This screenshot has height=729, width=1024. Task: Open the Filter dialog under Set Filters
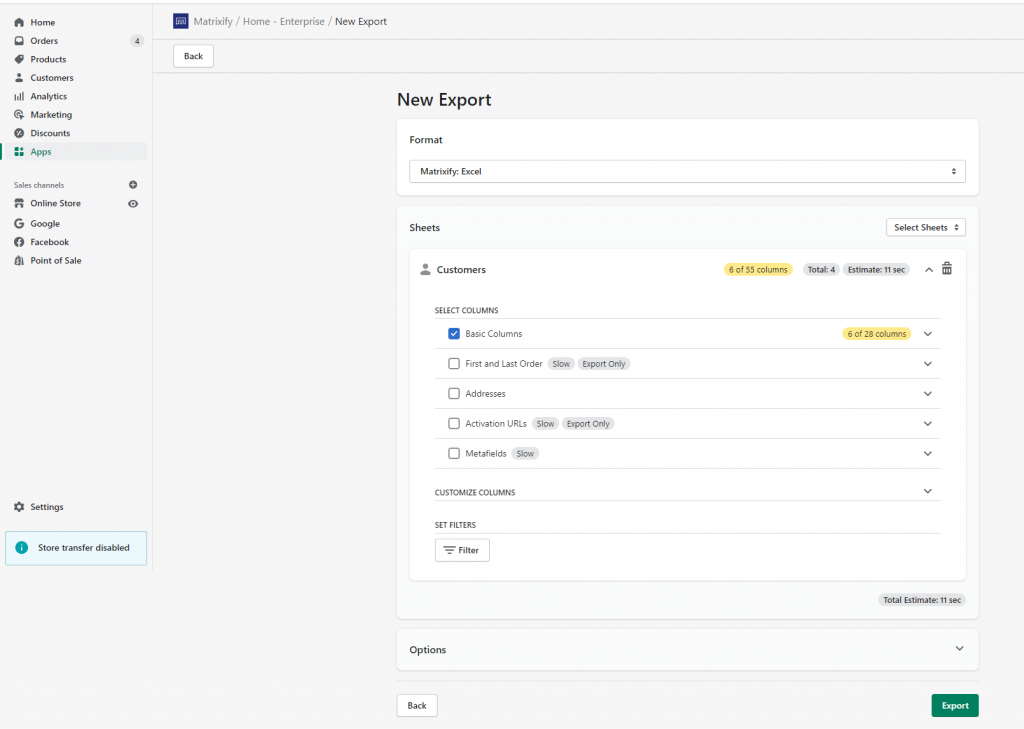point(462,549)
